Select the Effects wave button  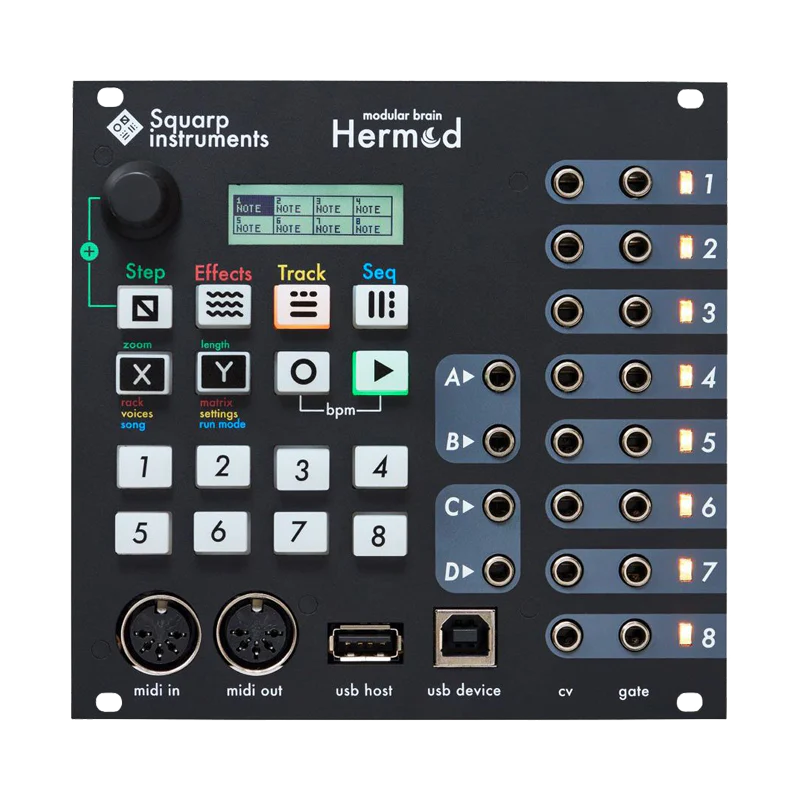223,306
